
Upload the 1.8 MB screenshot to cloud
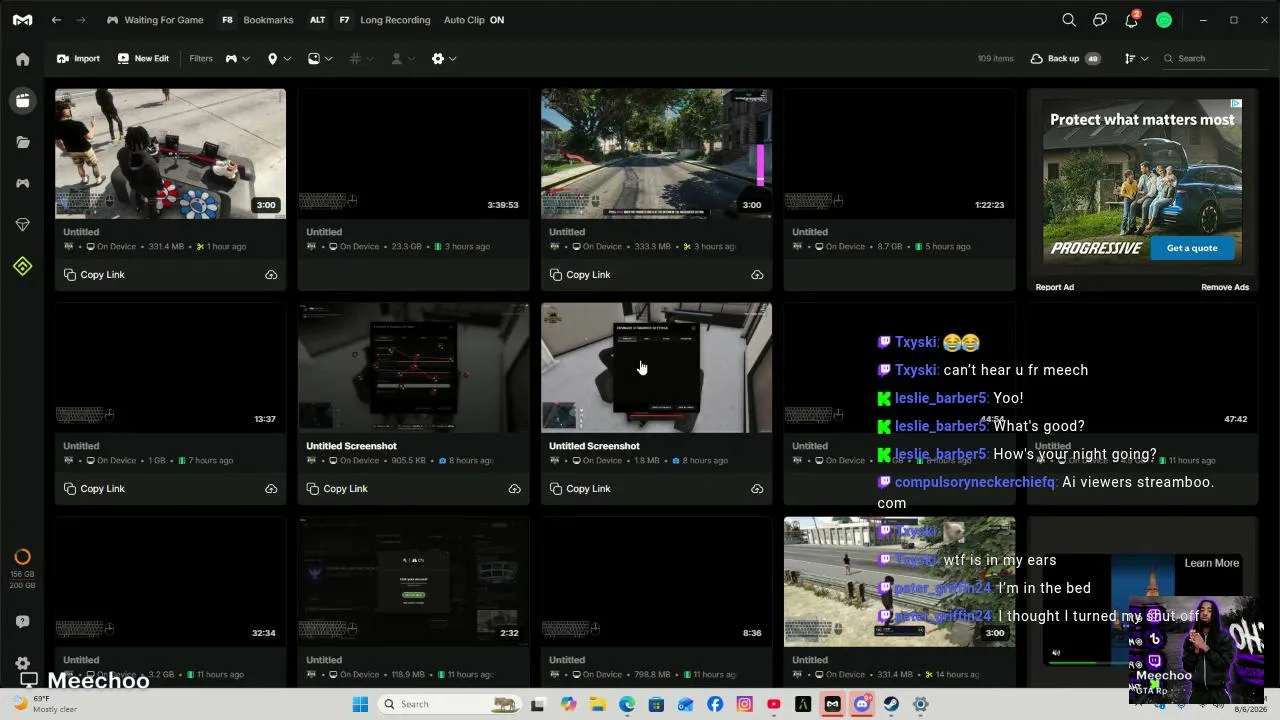pyautogui.click(x=757, y=489)
